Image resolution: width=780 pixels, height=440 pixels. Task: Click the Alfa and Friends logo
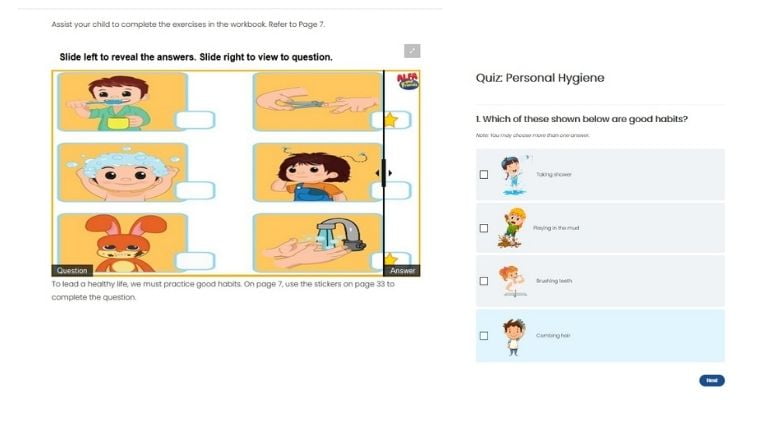407,81
